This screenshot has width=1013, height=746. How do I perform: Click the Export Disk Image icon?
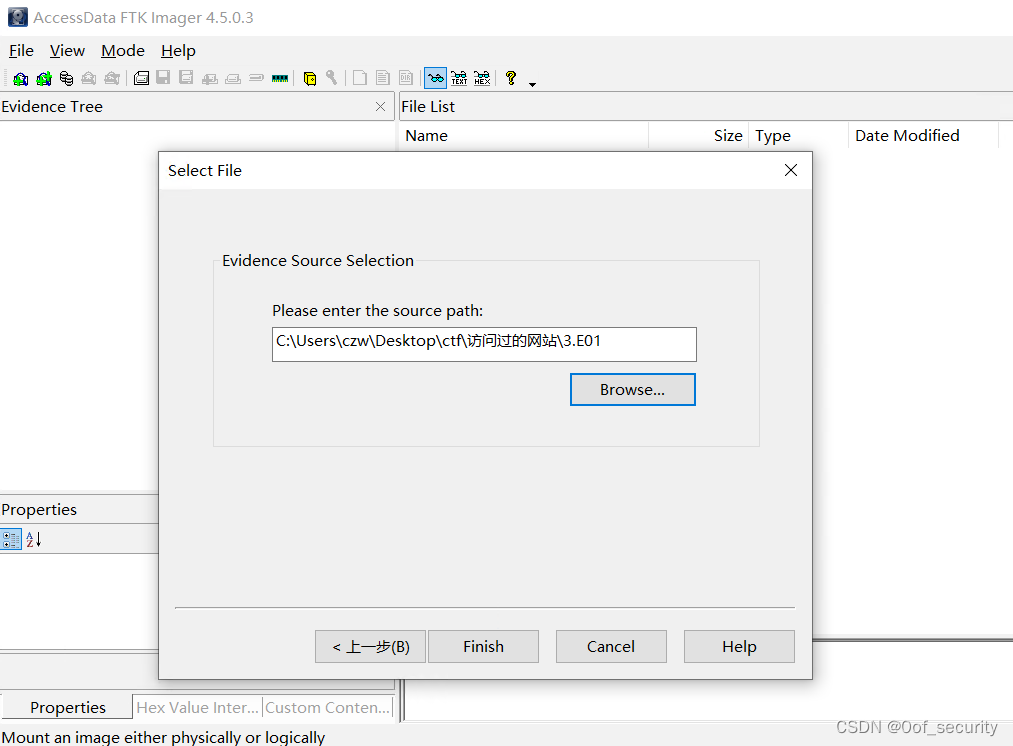(x=163, y=78)
